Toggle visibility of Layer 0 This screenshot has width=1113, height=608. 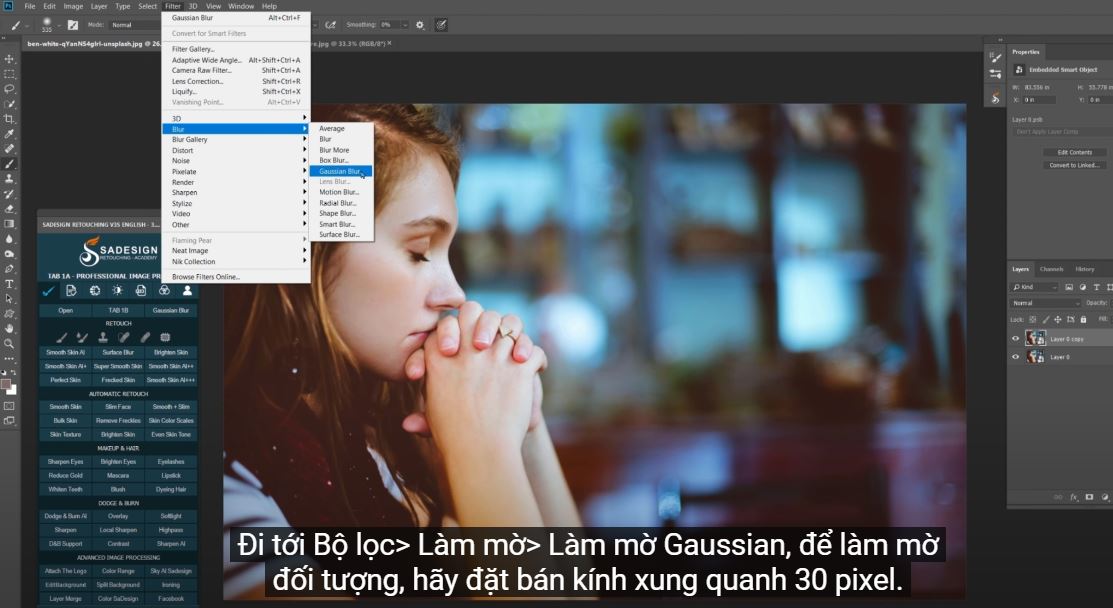(x=1015, y=357)
